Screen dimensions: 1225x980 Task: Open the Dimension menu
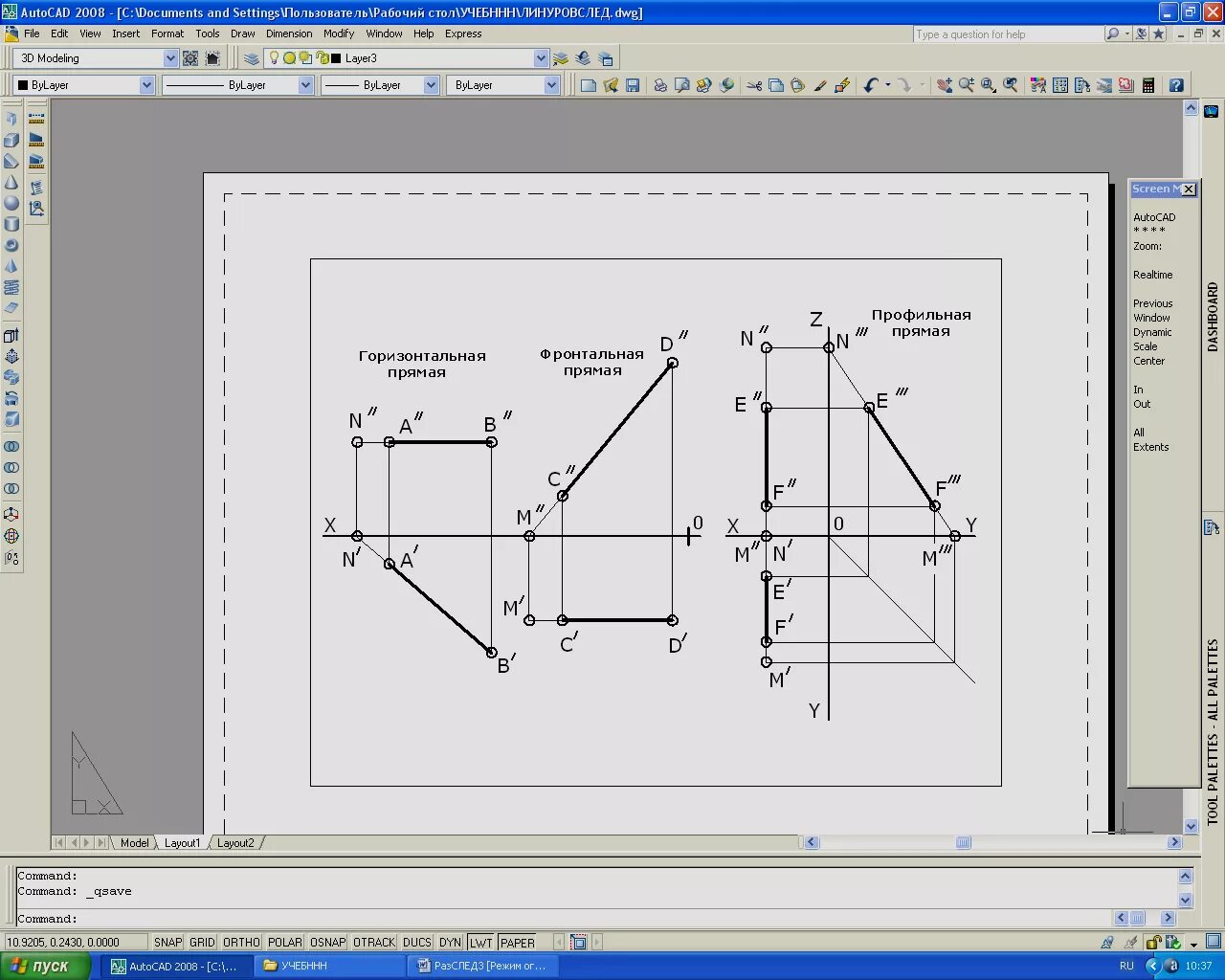pos(289,33)
